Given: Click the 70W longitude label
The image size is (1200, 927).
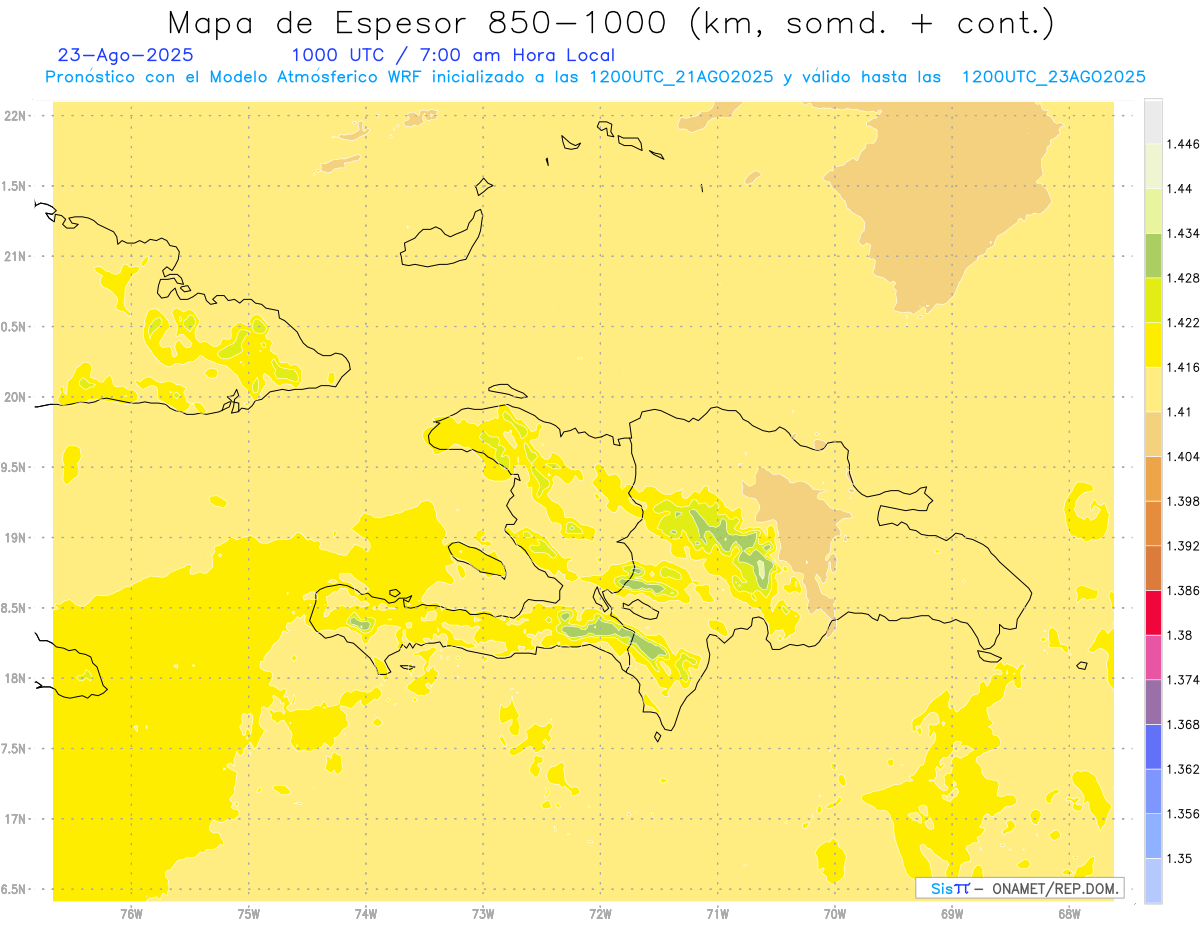Looking at the screenshot, I should [834, 914].
